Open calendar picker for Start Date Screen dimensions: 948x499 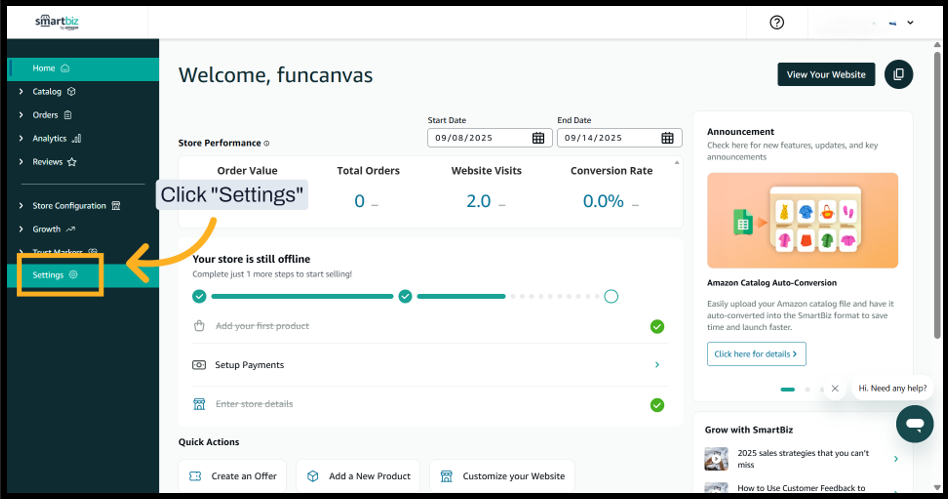tap(538, 138)
